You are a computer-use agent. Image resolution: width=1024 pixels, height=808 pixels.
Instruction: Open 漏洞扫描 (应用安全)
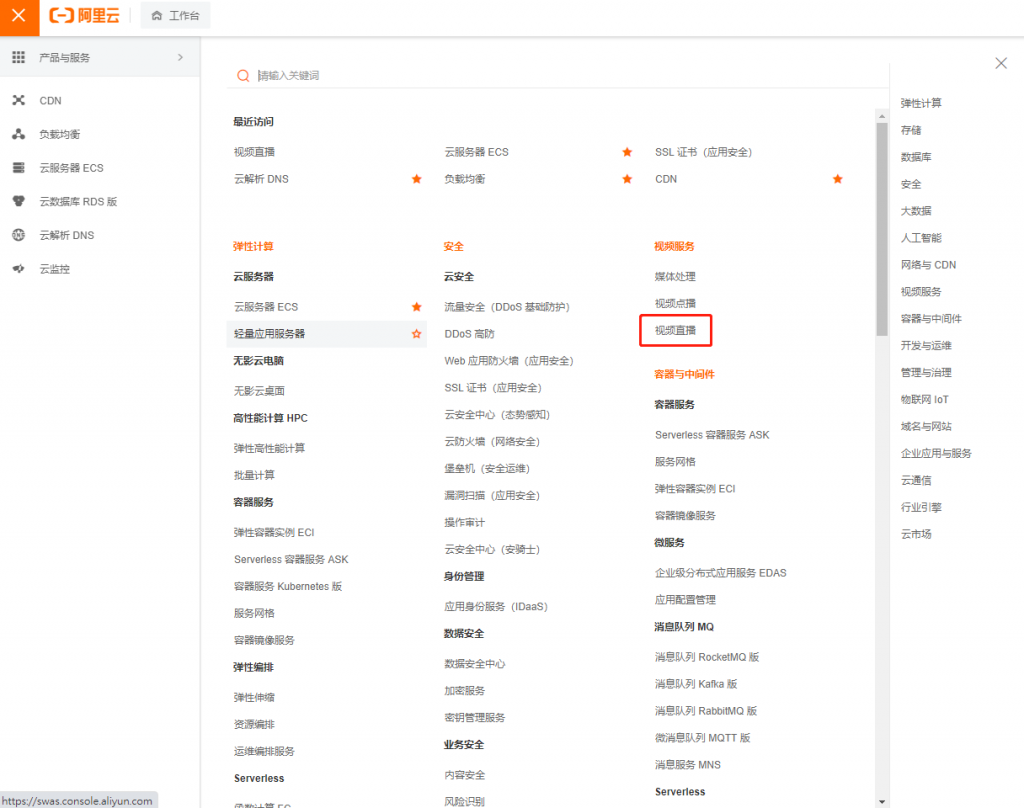492,495
